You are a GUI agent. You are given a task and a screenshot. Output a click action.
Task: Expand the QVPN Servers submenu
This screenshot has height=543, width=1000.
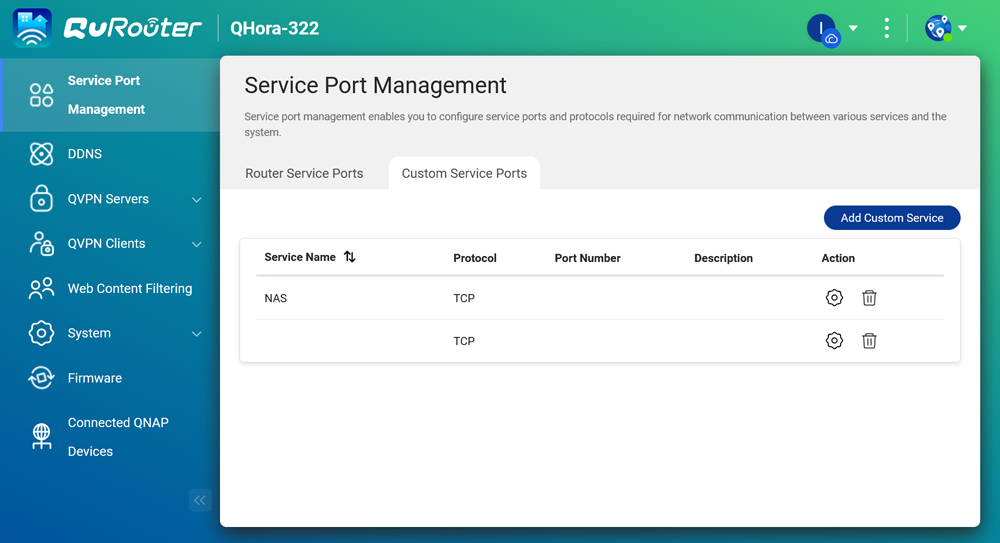197,200
